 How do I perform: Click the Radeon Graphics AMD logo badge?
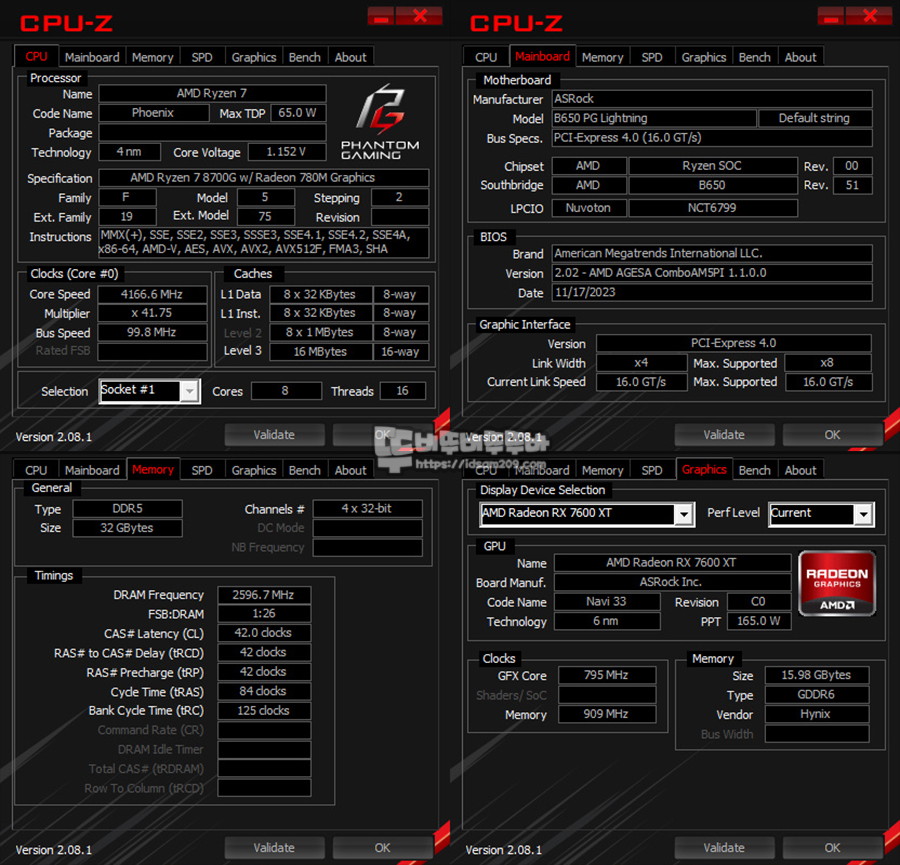[837, 583]
